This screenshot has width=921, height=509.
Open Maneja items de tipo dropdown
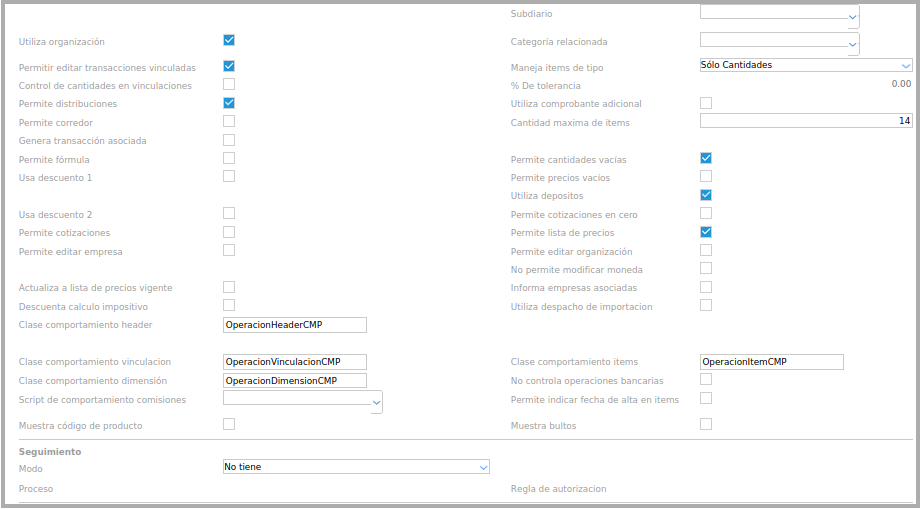coord(905,65)
